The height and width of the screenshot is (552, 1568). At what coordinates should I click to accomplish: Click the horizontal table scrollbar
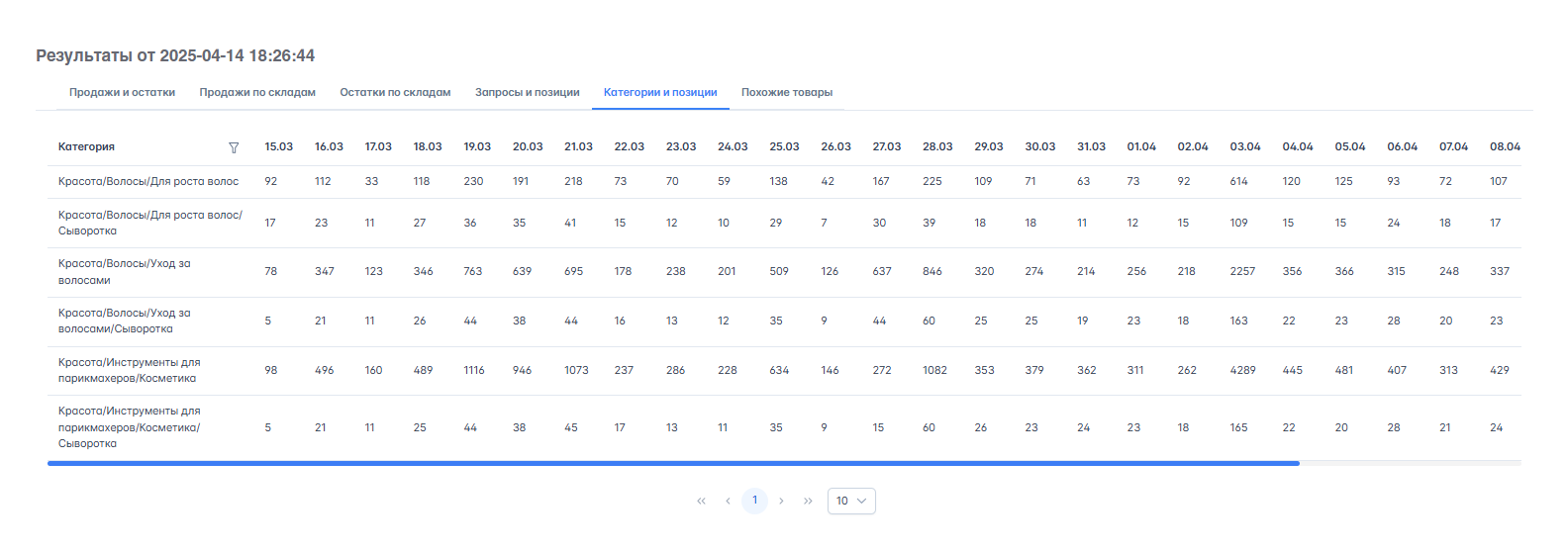[673, 463]
